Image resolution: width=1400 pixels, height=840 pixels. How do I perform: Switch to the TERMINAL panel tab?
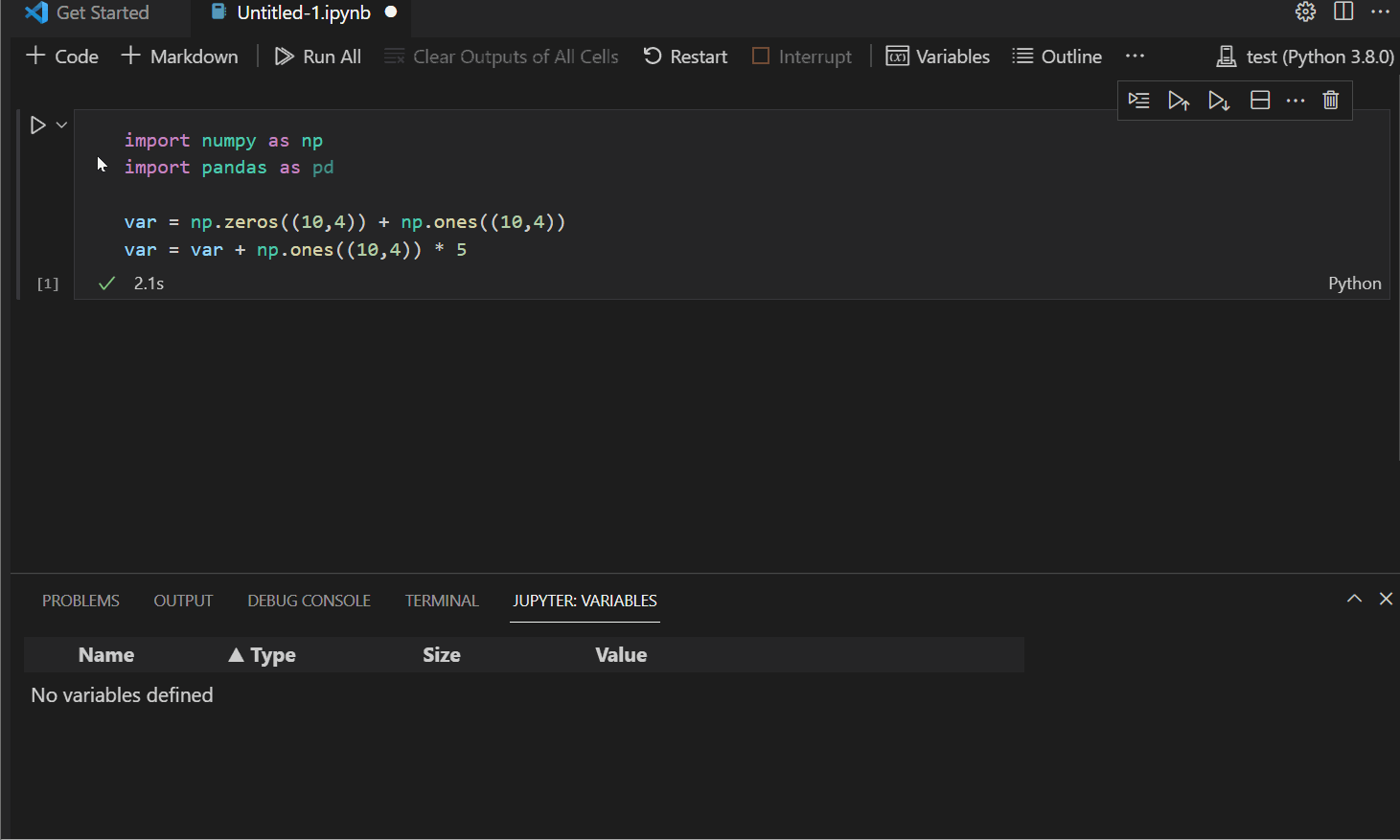(x=441, y=601)
